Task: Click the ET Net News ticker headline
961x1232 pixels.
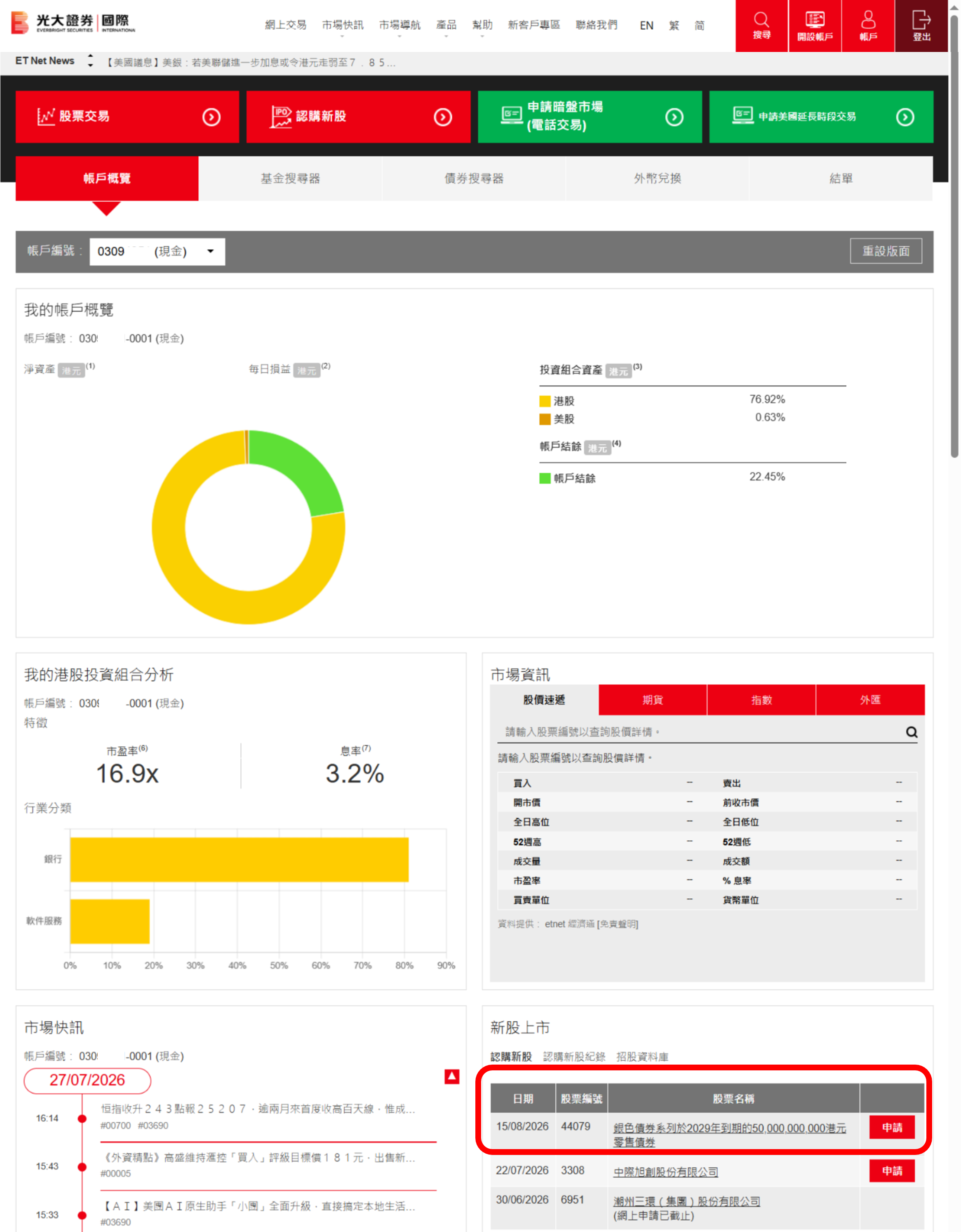Action: pyautogui.click(x=251, y=63)
